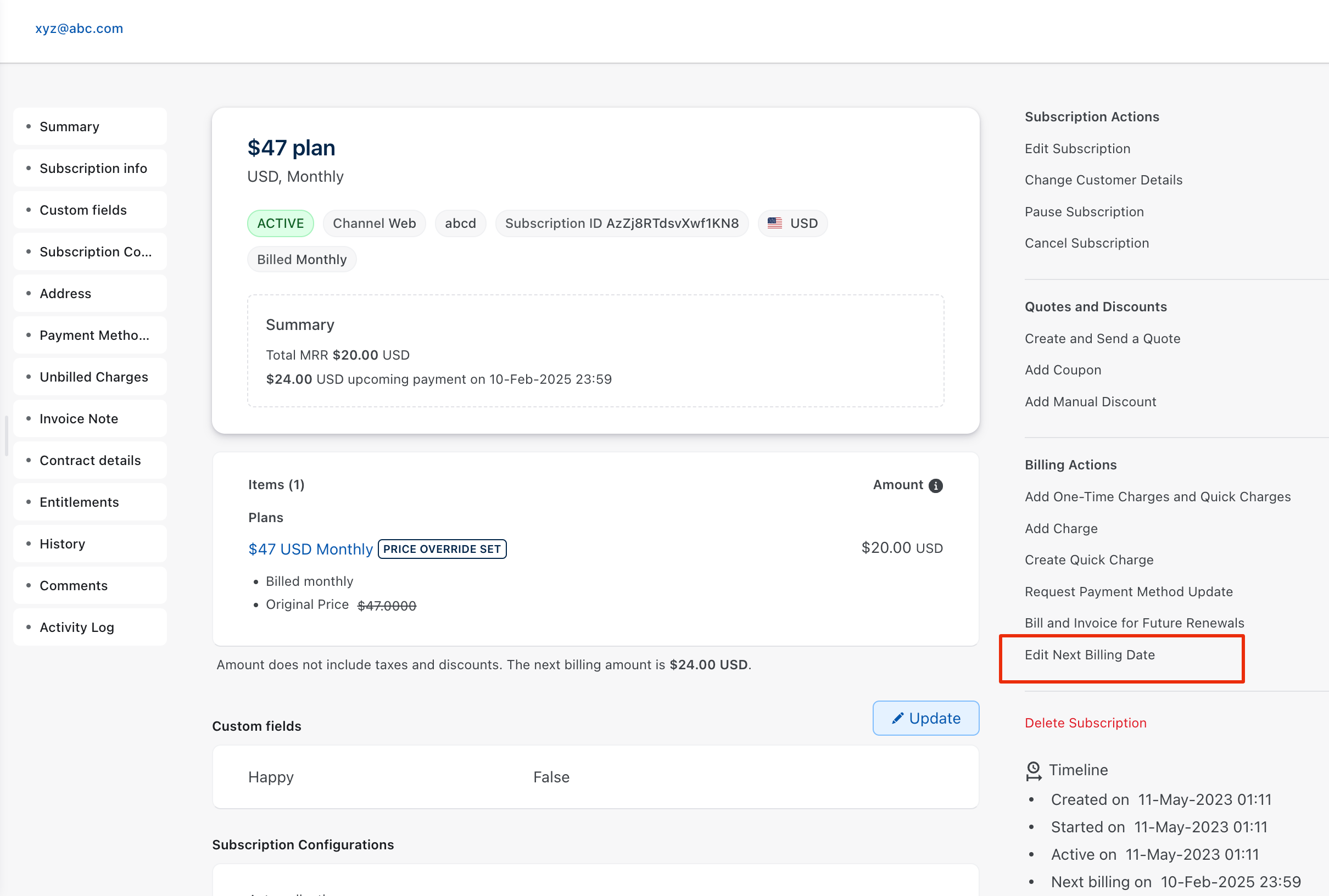Click the PRICE OVERRIDE SET badge
This screenshot has height=896, width=1329.
coord(442,548)
